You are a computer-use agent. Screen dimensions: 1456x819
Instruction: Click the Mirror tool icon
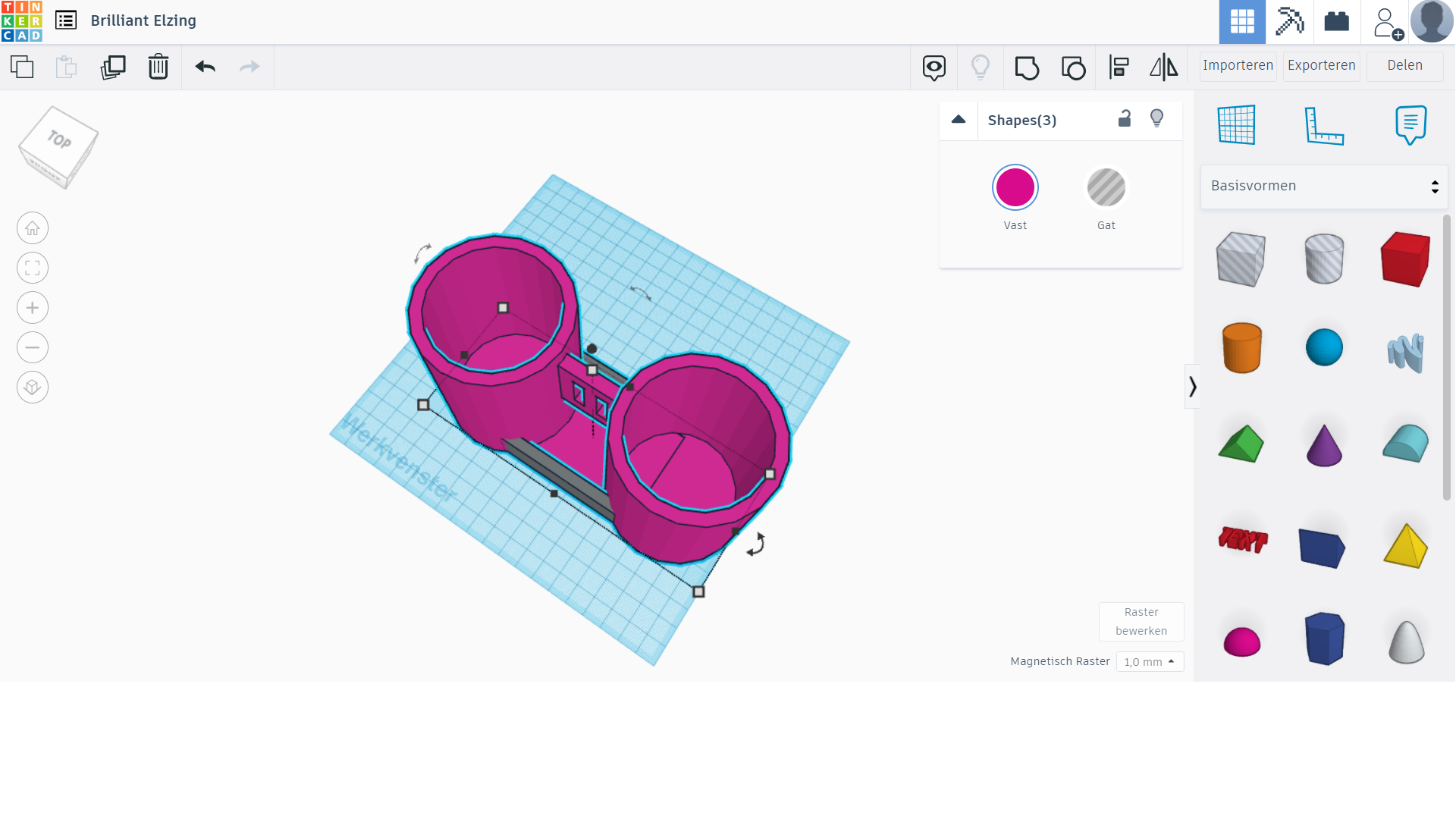pos(1163,67)
